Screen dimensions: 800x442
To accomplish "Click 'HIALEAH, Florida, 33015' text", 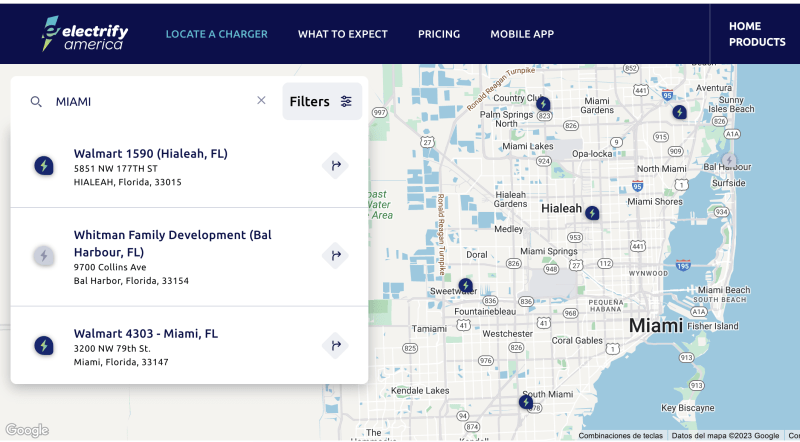I will tap(128, 182).
